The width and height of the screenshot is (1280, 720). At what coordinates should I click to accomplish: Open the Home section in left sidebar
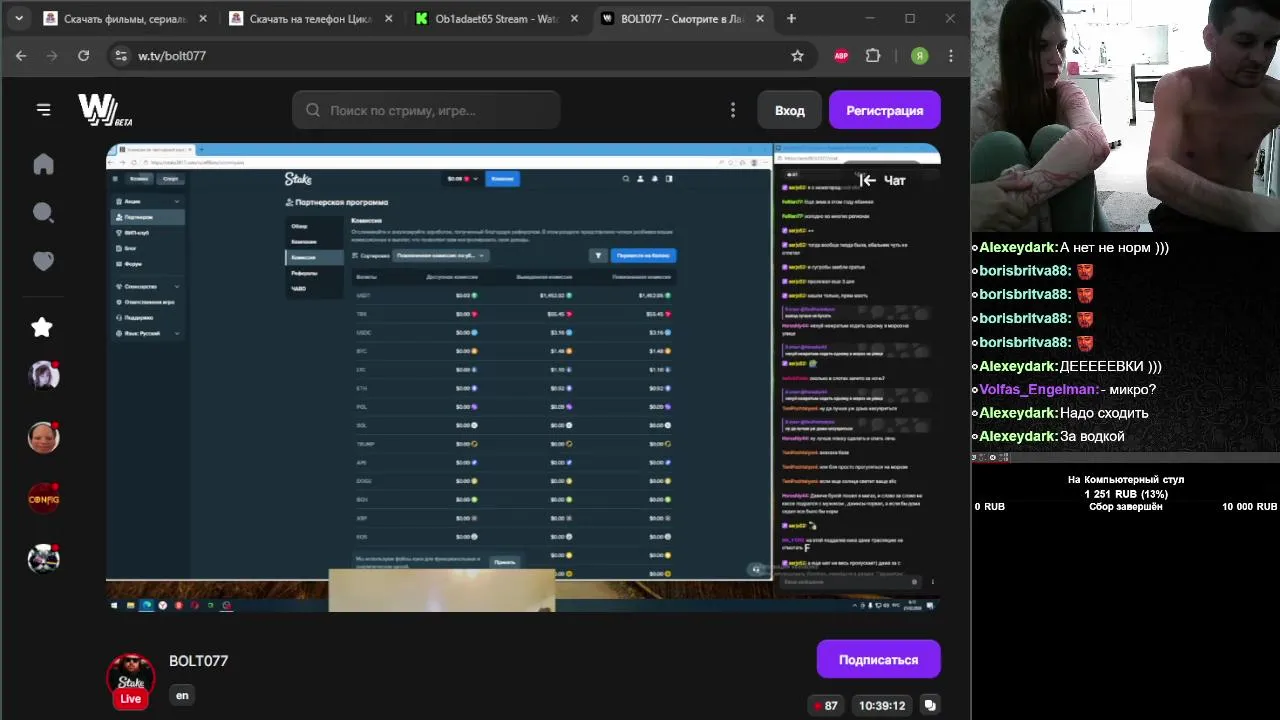(x=43, y=164)
